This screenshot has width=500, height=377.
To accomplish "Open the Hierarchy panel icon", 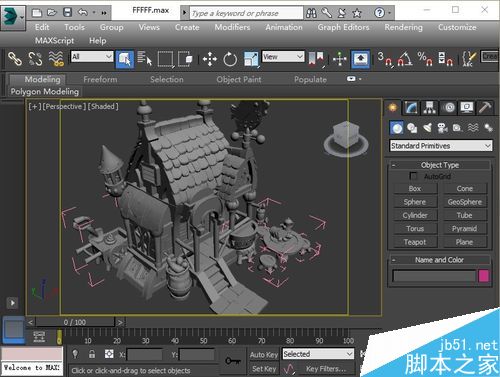I will click(430, 108).
